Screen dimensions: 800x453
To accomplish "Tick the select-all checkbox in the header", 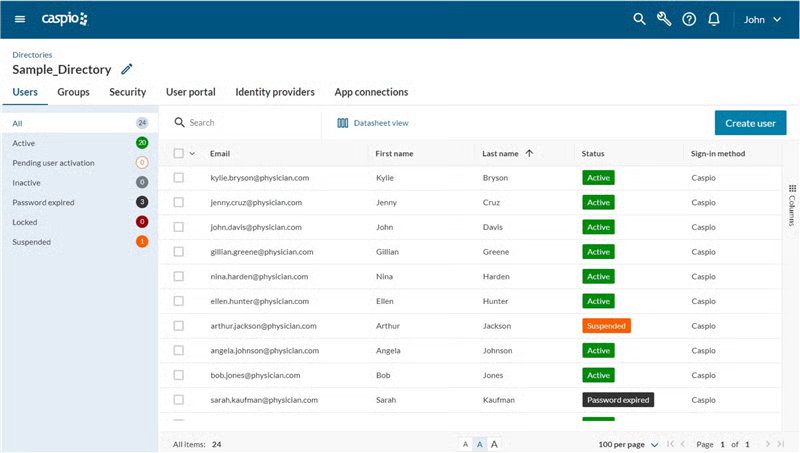I will [x=178, y=153].
